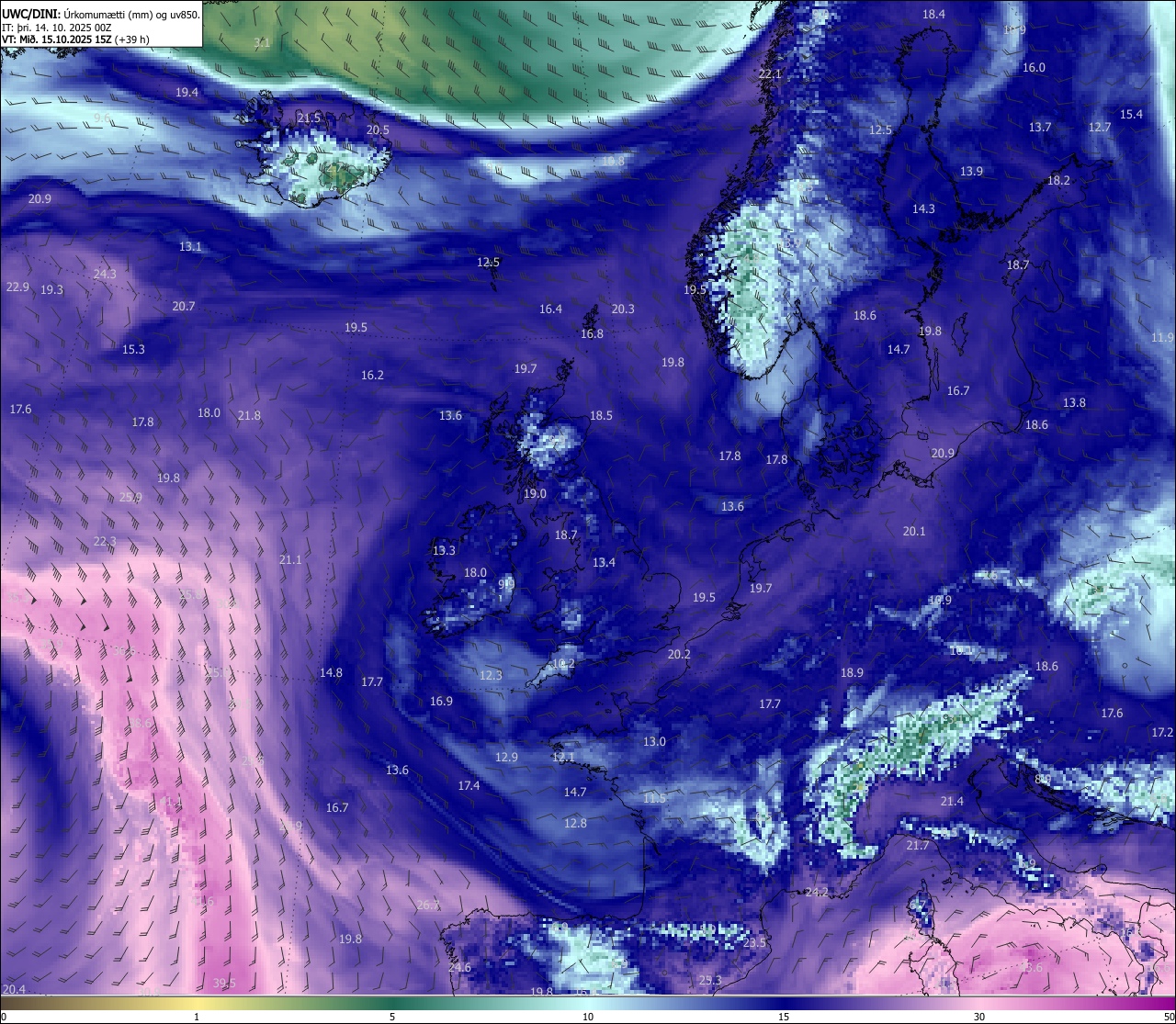Viewport: 1176px width, 1024px height.
Task: Click the 3.1 value on the map
Action: [262, 43]
